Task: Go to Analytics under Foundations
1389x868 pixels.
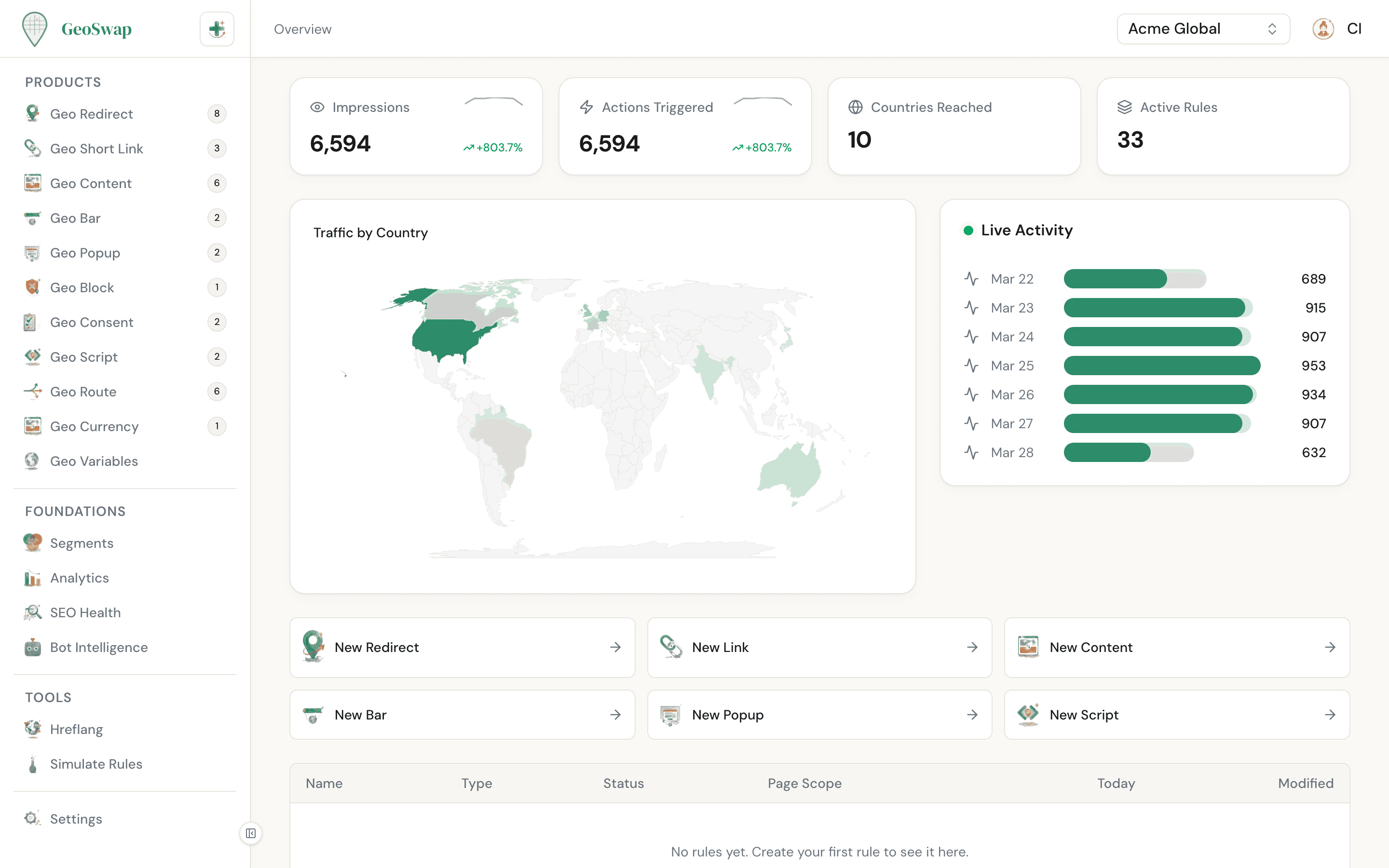Action: click(79, 578)
